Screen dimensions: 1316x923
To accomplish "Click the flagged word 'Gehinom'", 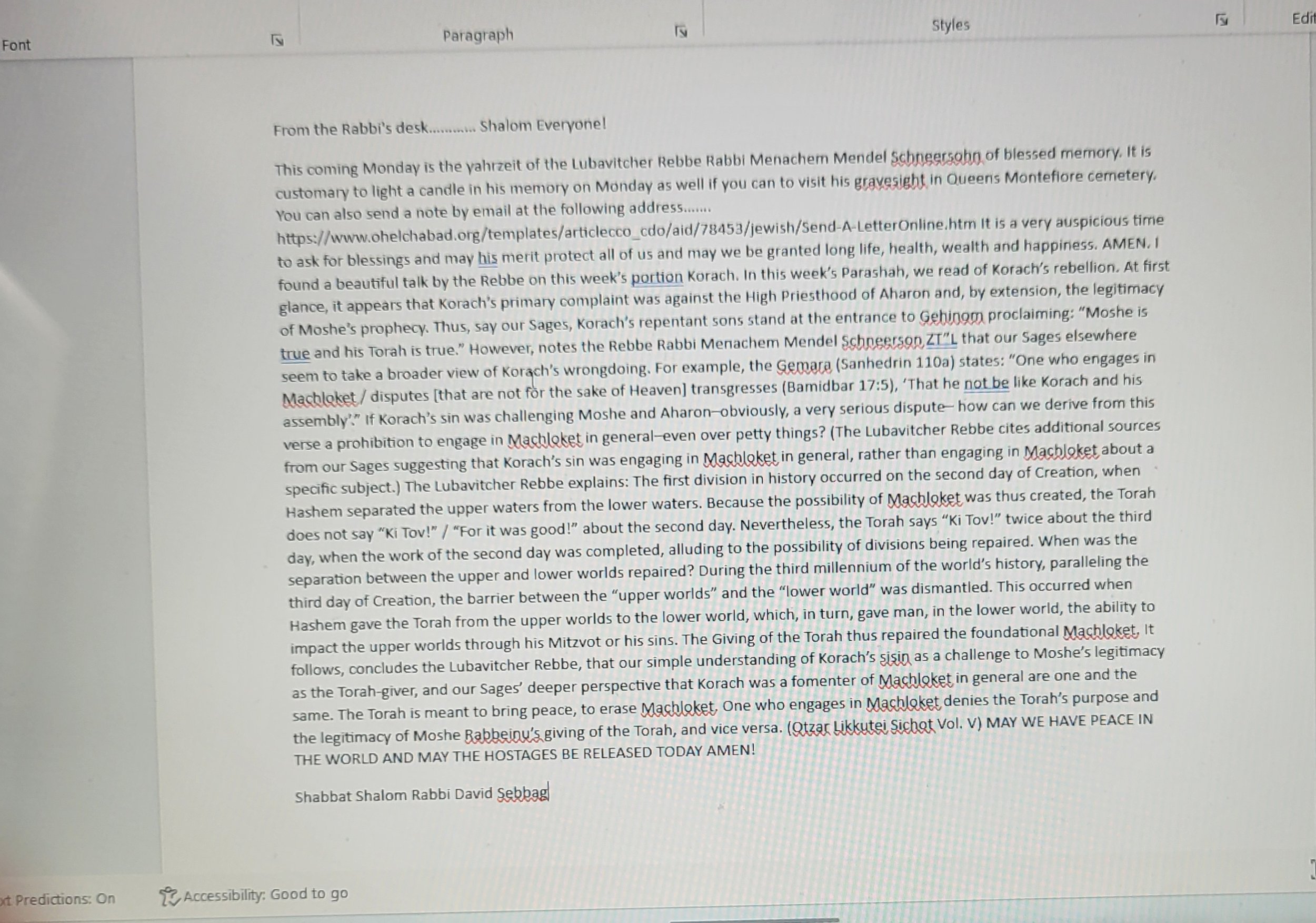I will point(951,315).
